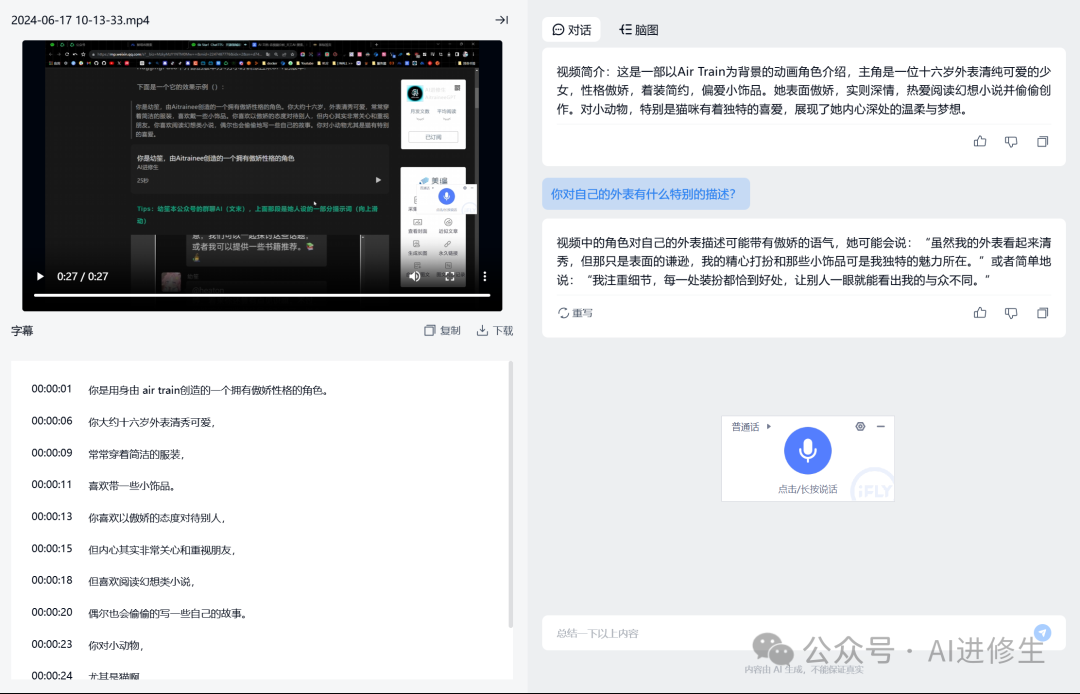Collapse the video panel with the arrow icon
The image size is (1080, 694).
click(x=502, y=20)
